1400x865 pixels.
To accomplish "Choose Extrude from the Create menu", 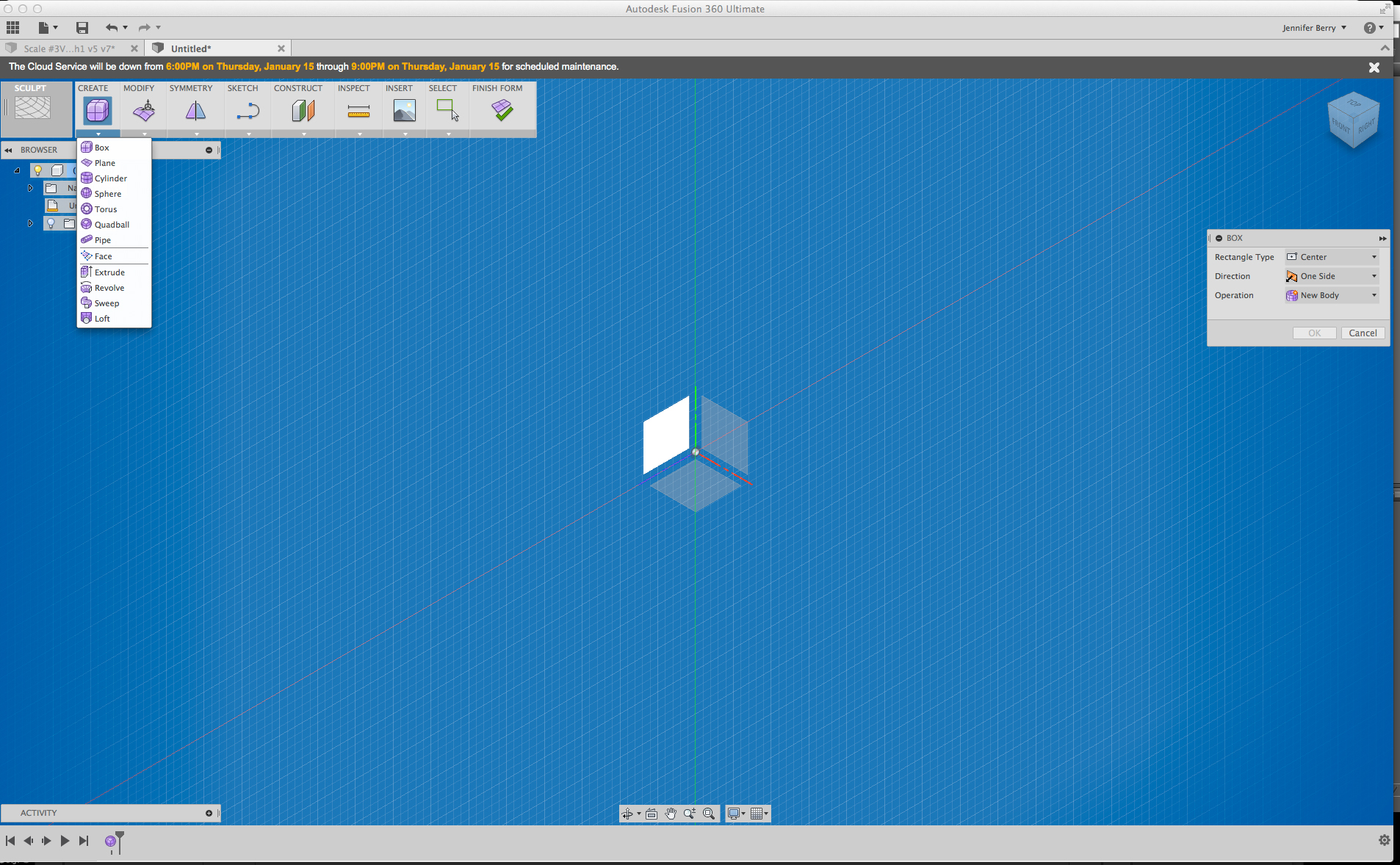I will [114, 272].
